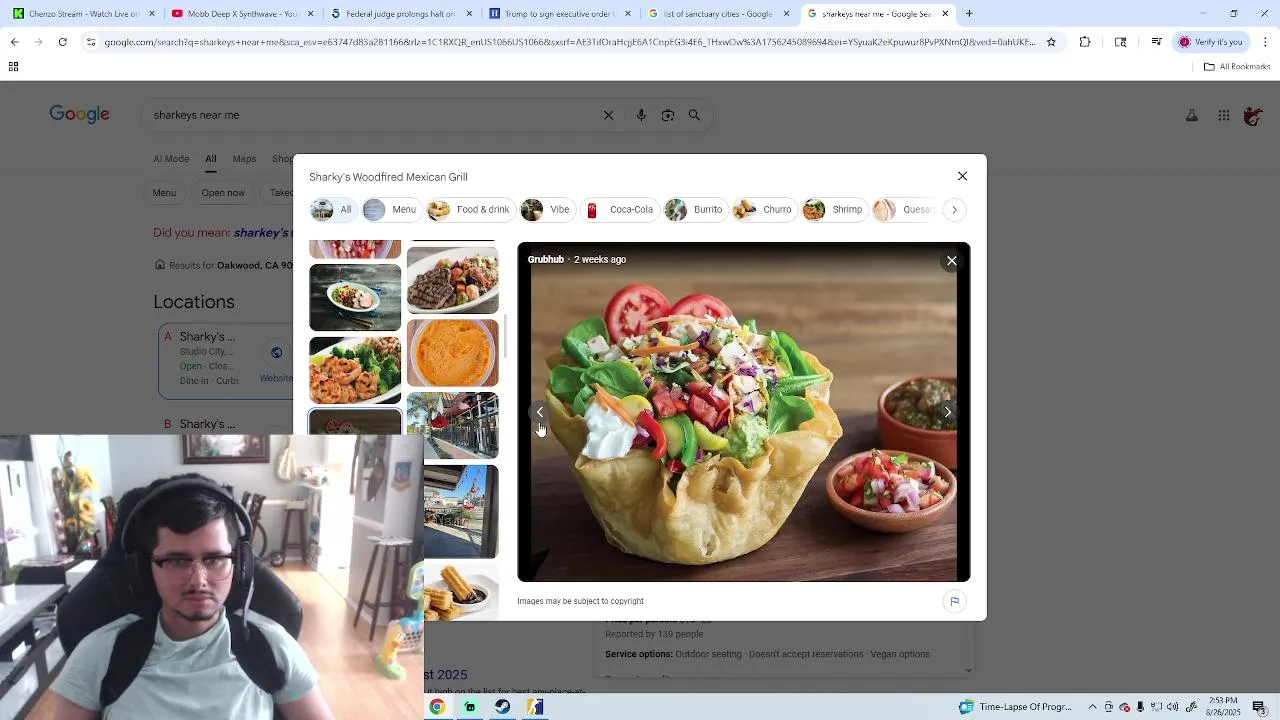Reload the current page
The width and height of the screenshot is (1280, 720).
tap(63, 42)
